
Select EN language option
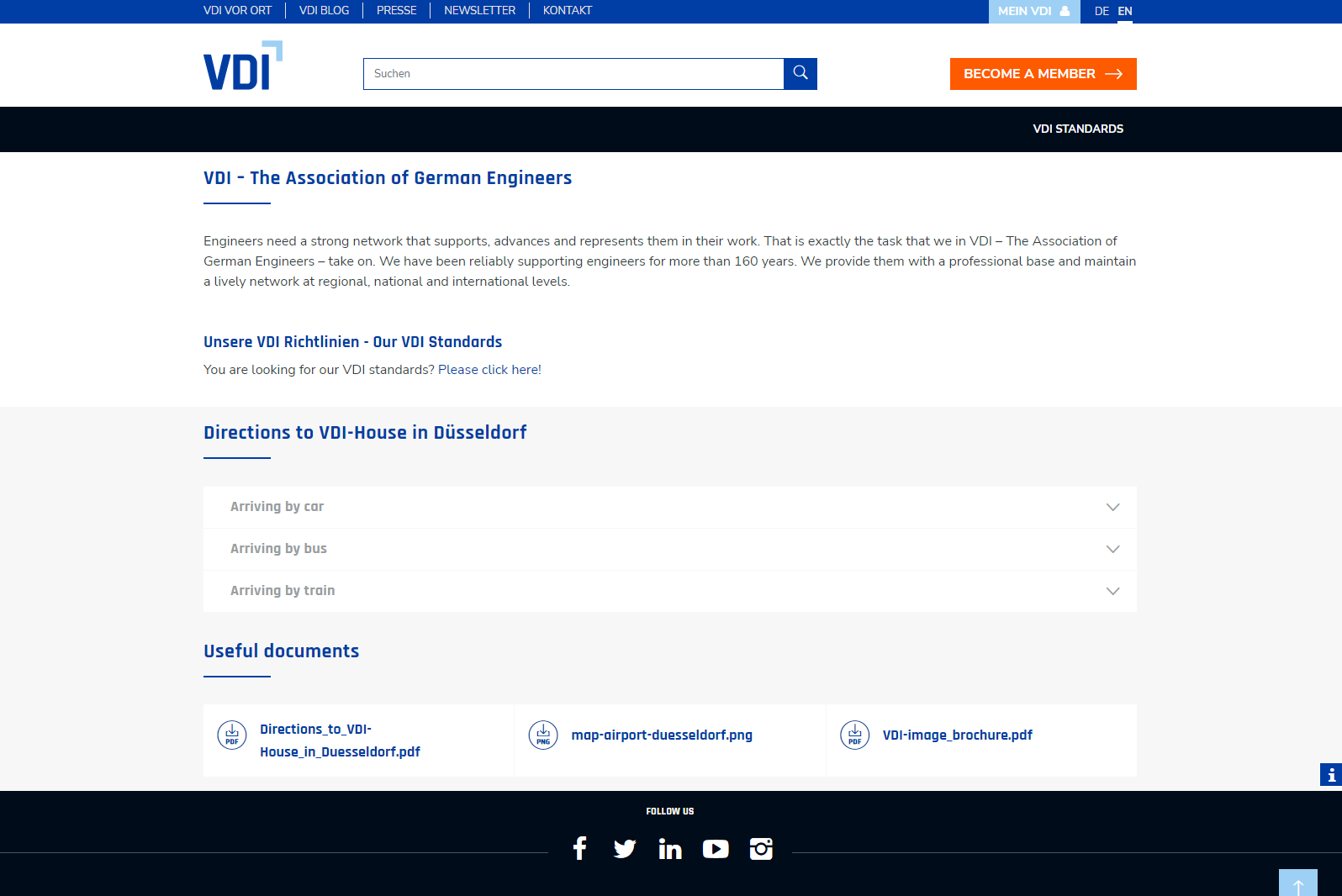1125,11
